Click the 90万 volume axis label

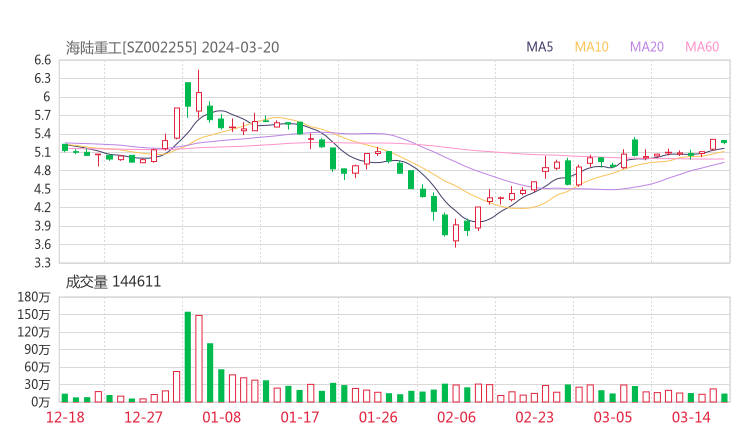coord(37,349)
